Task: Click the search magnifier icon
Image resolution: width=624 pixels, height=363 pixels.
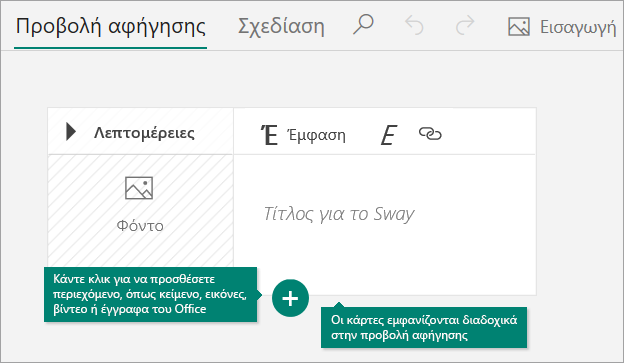Action: tap(363, 25)
